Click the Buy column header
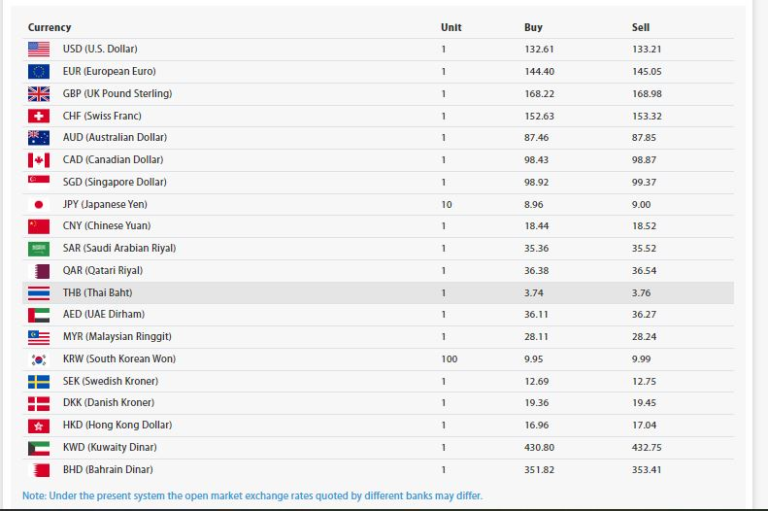 (533, 27)
